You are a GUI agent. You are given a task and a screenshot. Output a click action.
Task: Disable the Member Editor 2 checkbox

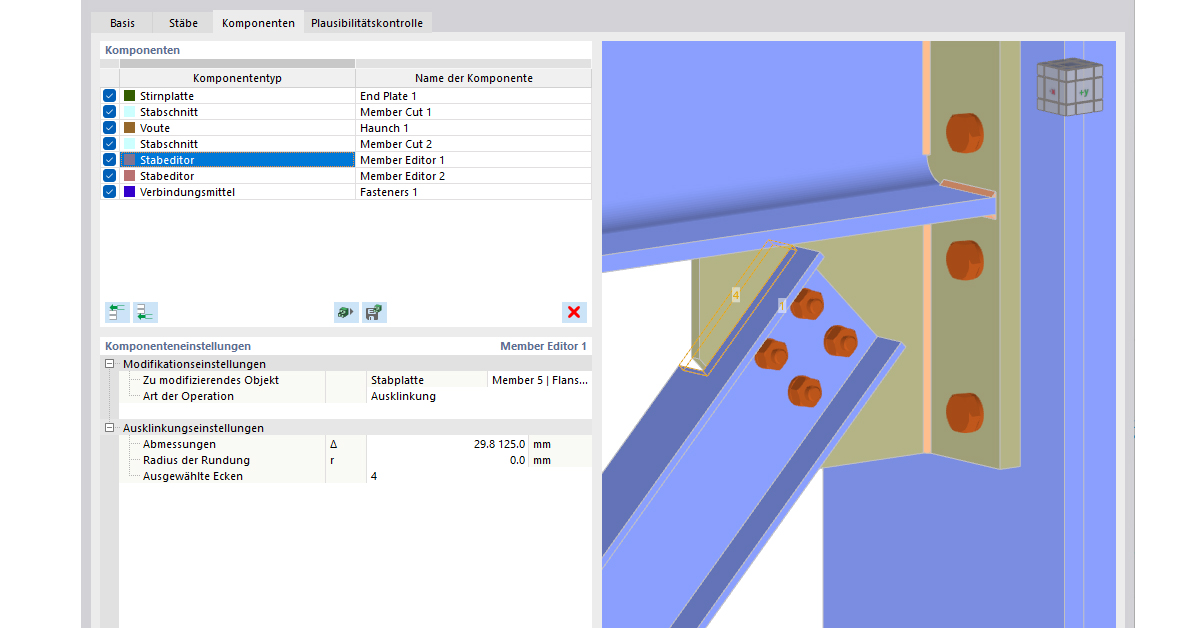[x=110, y=176]
